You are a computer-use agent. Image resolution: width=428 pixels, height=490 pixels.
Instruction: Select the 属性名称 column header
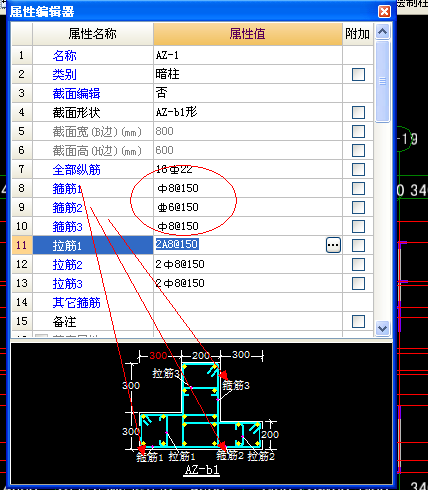(x=93, y=34)
